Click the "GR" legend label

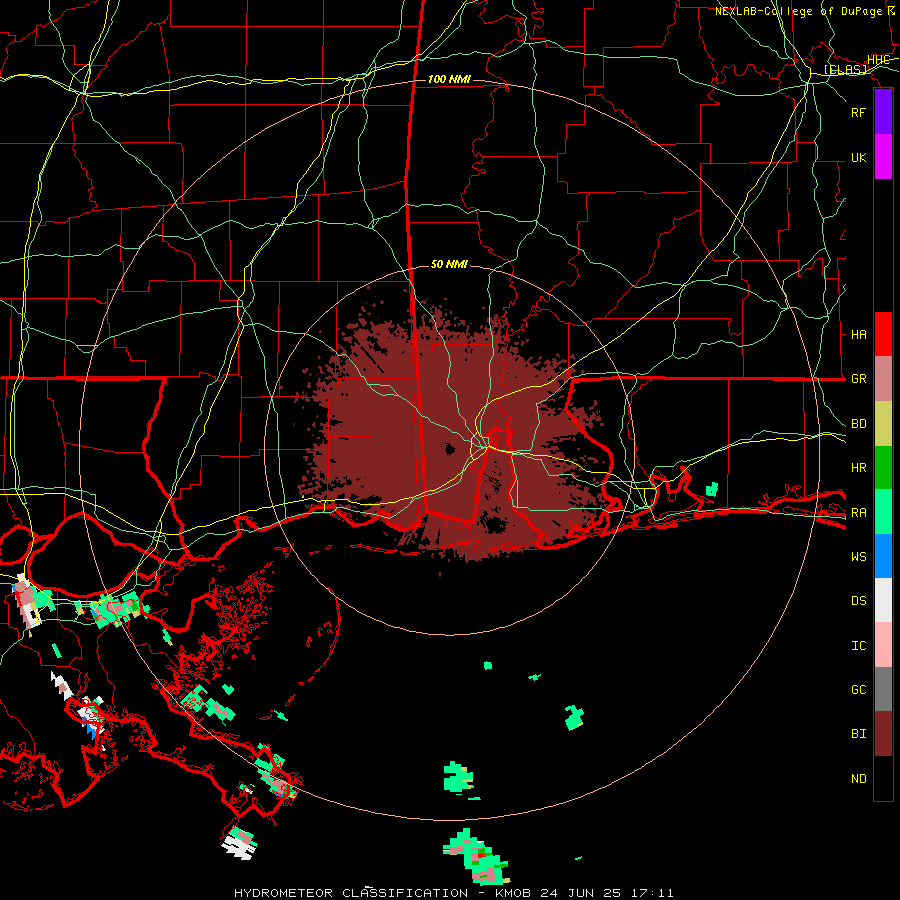pyautogui.click(x=858, y=379)
